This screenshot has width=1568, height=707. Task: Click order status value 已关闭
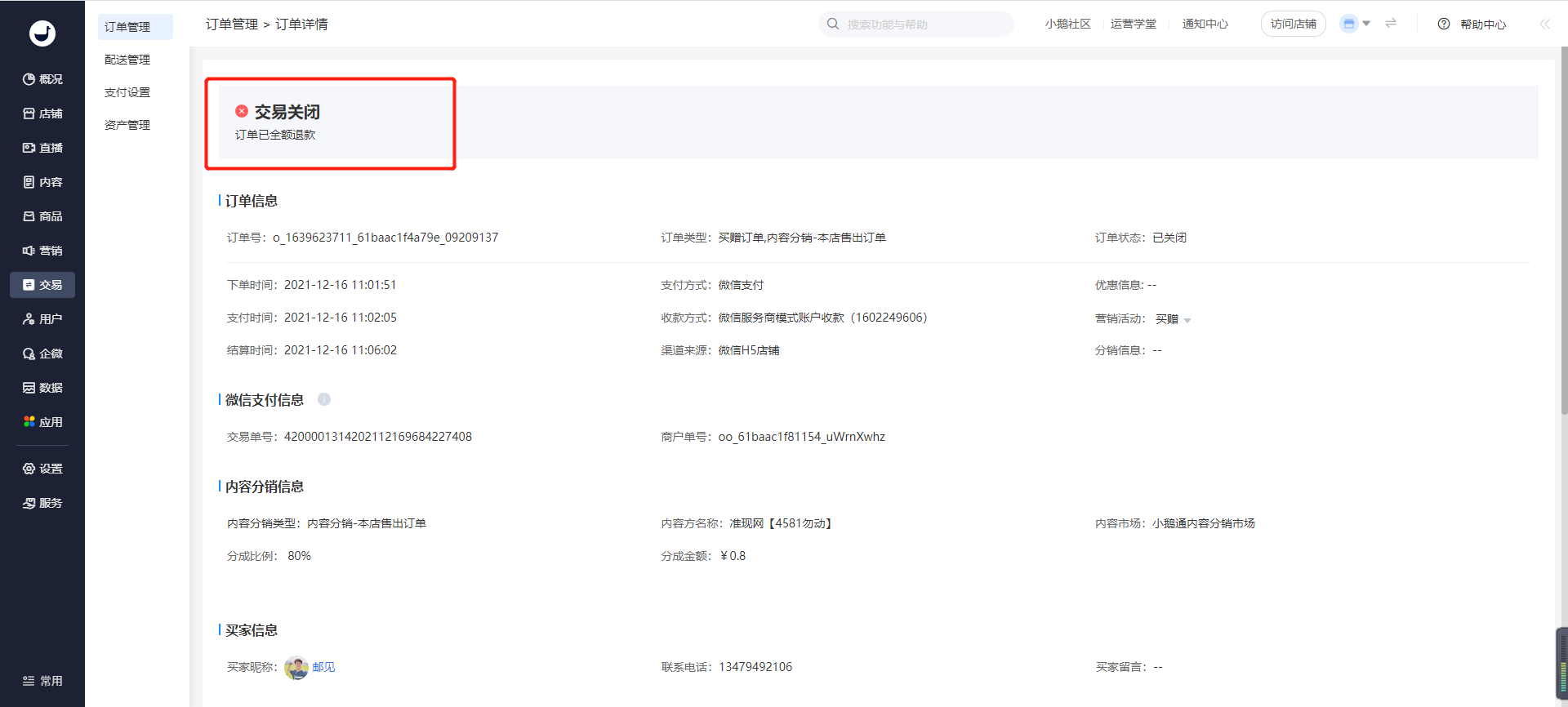pyautogui.click(x=1169, y=238)
